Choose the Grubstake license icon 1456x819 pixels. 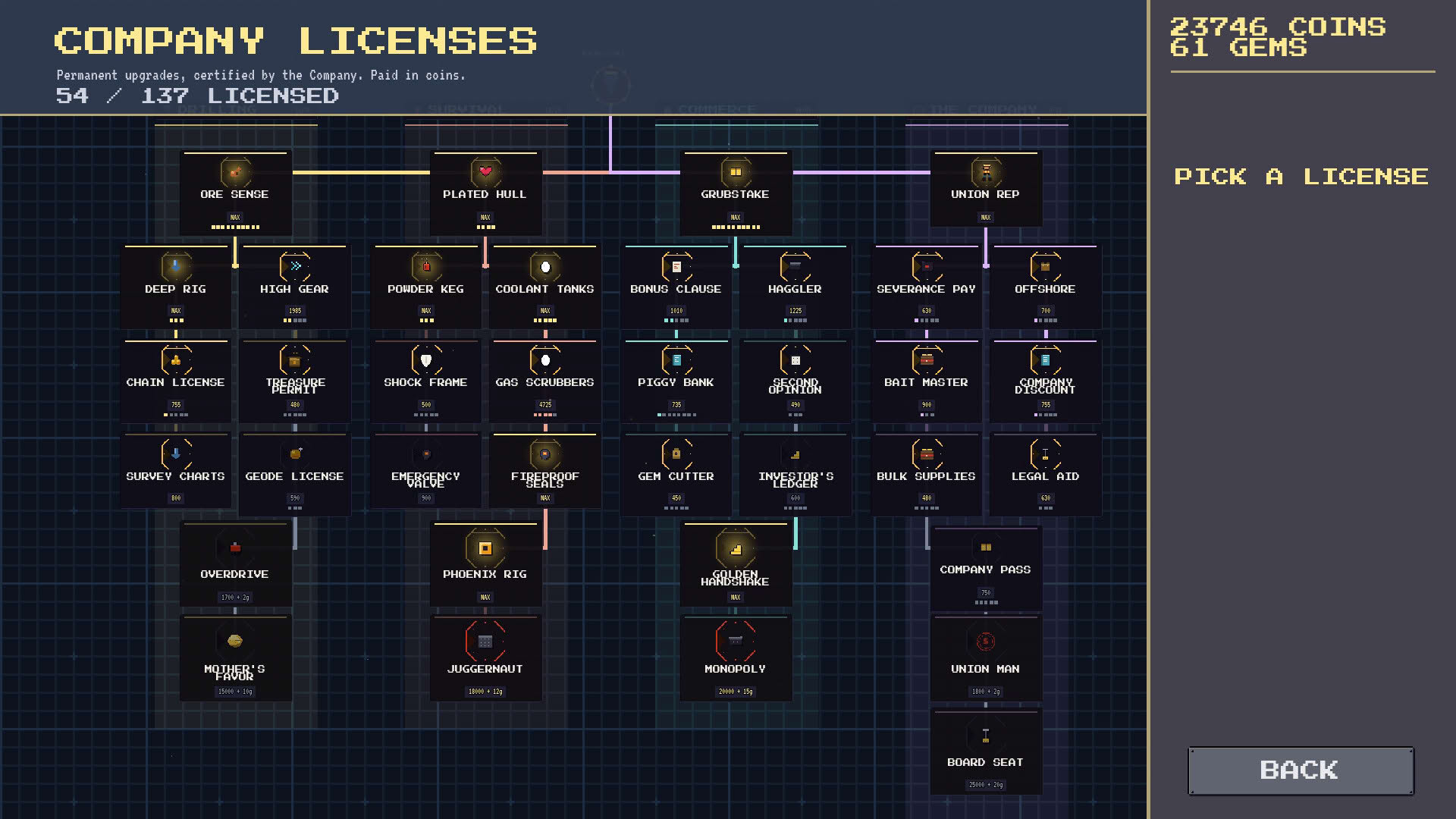click(x=736, y=172)
